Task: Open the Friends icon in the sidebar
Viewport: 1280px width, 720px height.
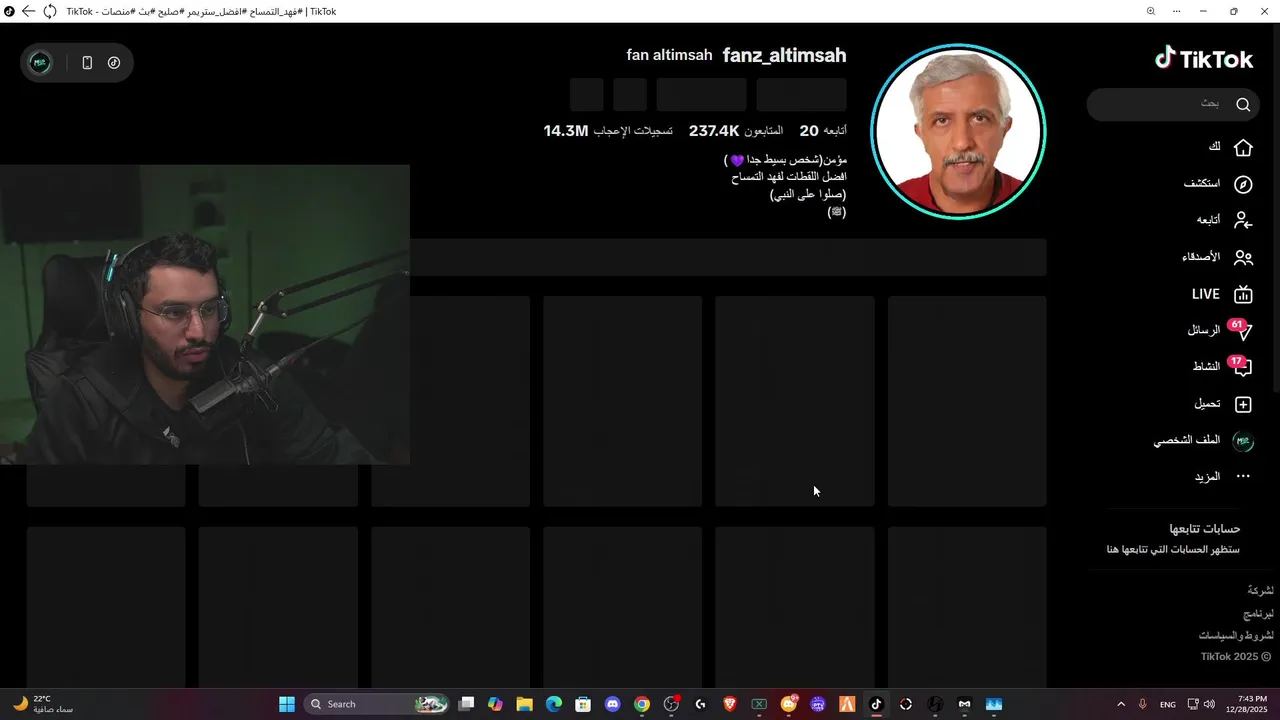Action: tap(1243, 257)
